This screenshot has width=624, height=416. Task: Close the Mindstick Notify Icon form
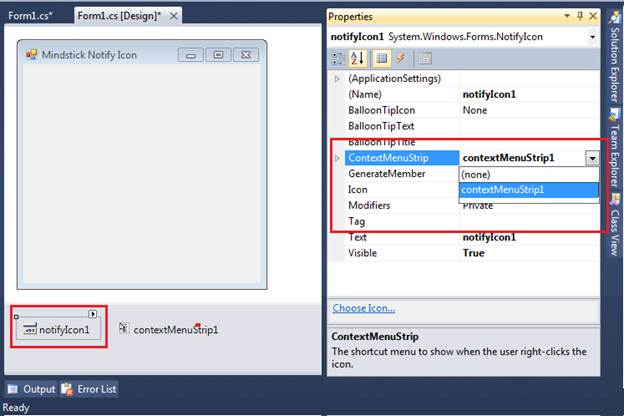246,55
